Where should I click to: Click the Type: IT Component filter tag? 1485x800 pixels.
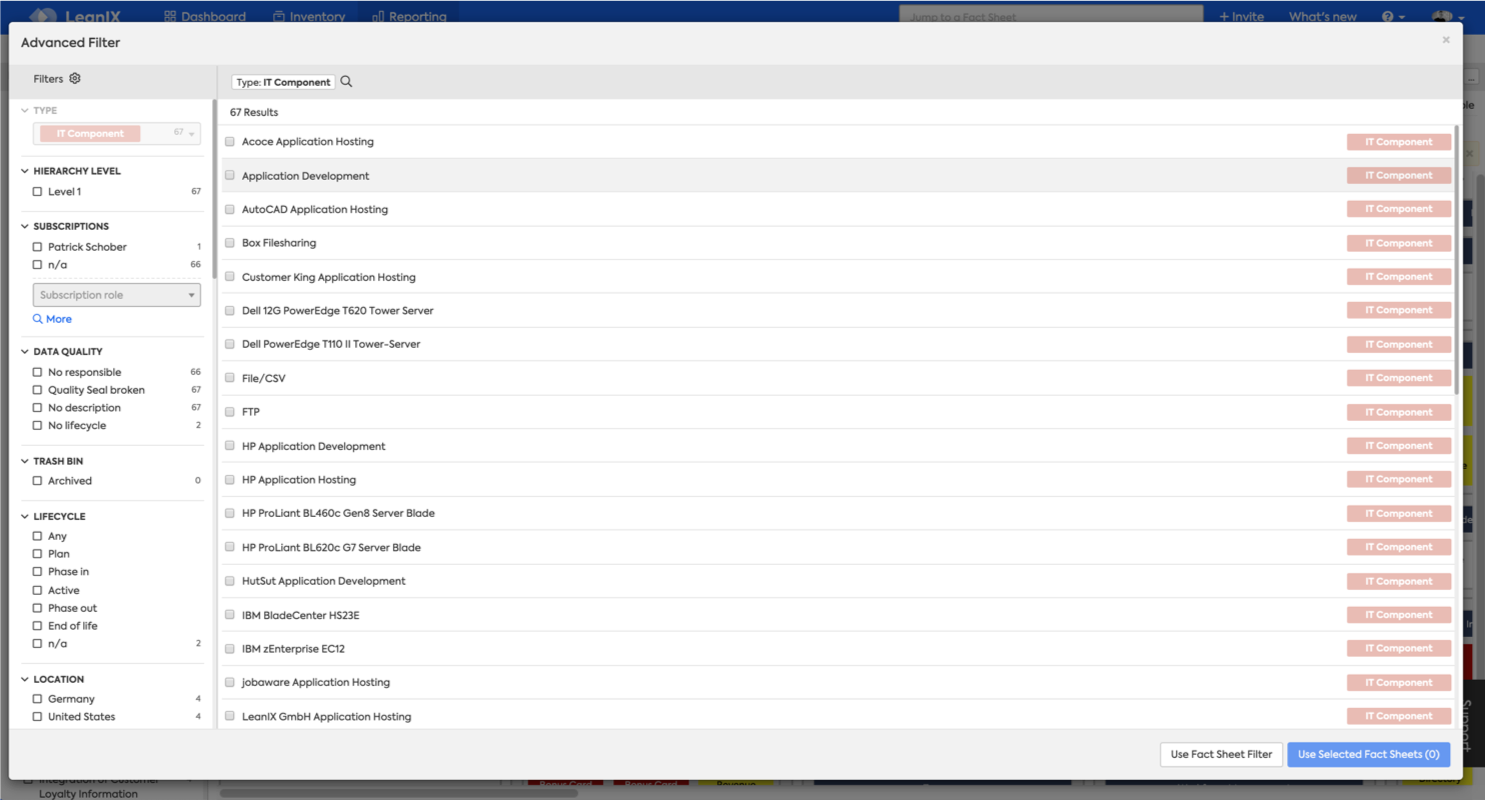283,82
